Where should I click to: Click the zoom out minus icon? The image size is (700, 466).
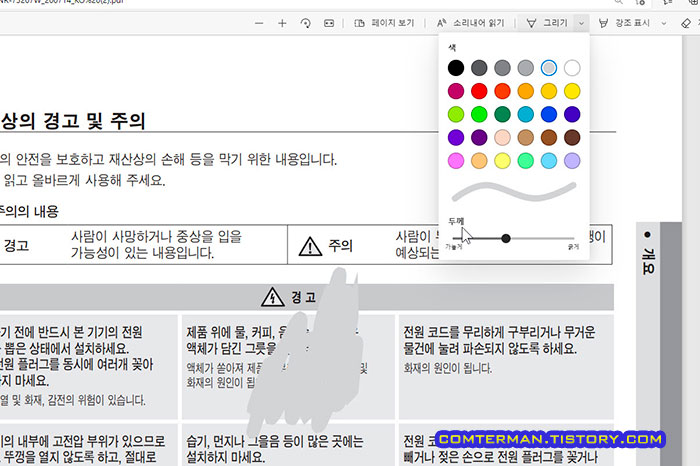tap(259, 23)
